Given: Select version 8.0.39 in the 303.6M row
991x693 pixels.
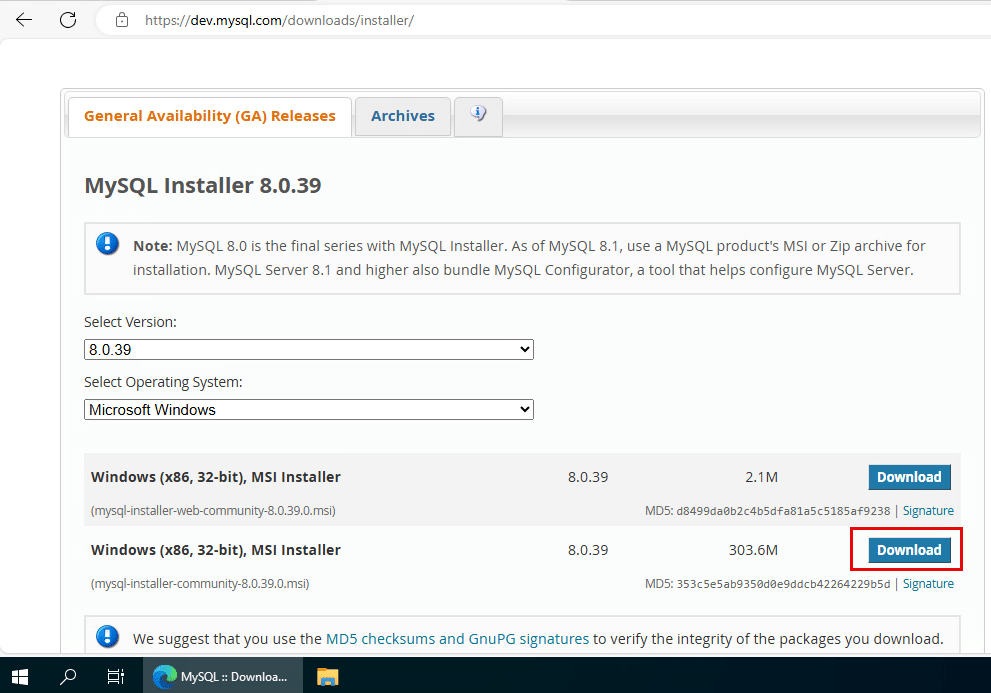Looking at the screenshot, I should (x=588, y=550).
